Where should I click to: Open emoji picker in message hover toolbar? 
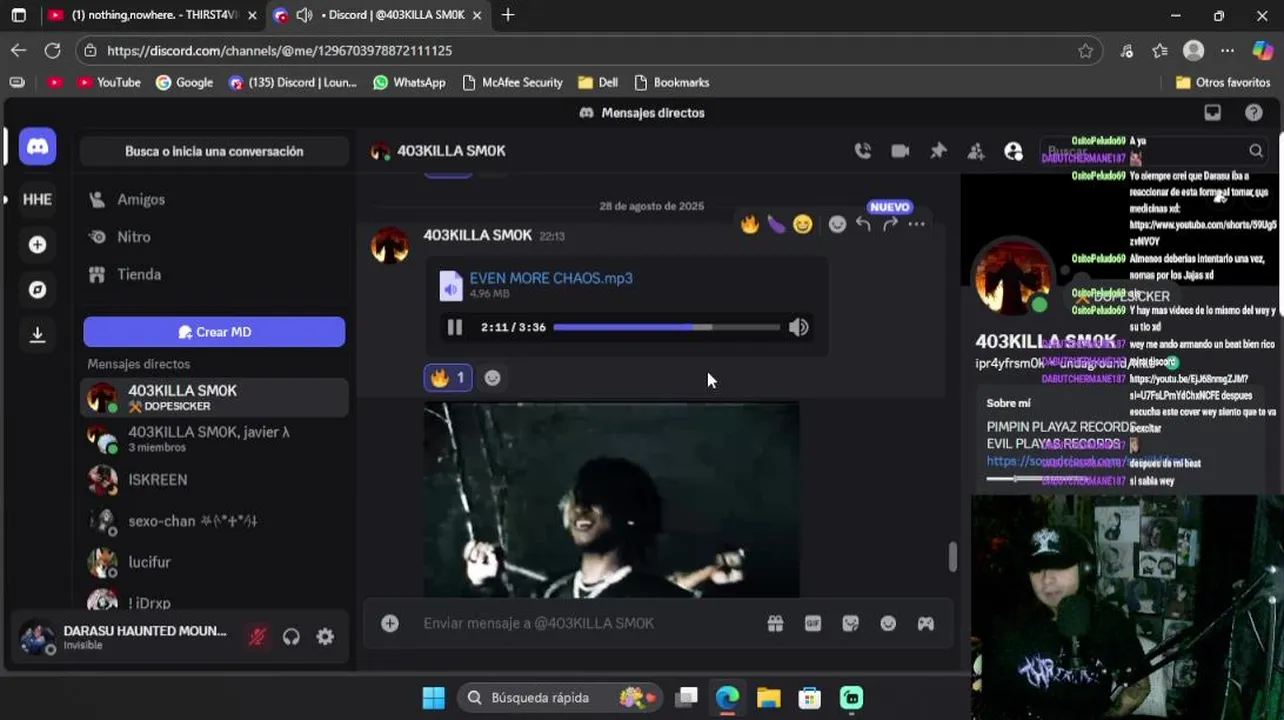click(x=837, y=225)
